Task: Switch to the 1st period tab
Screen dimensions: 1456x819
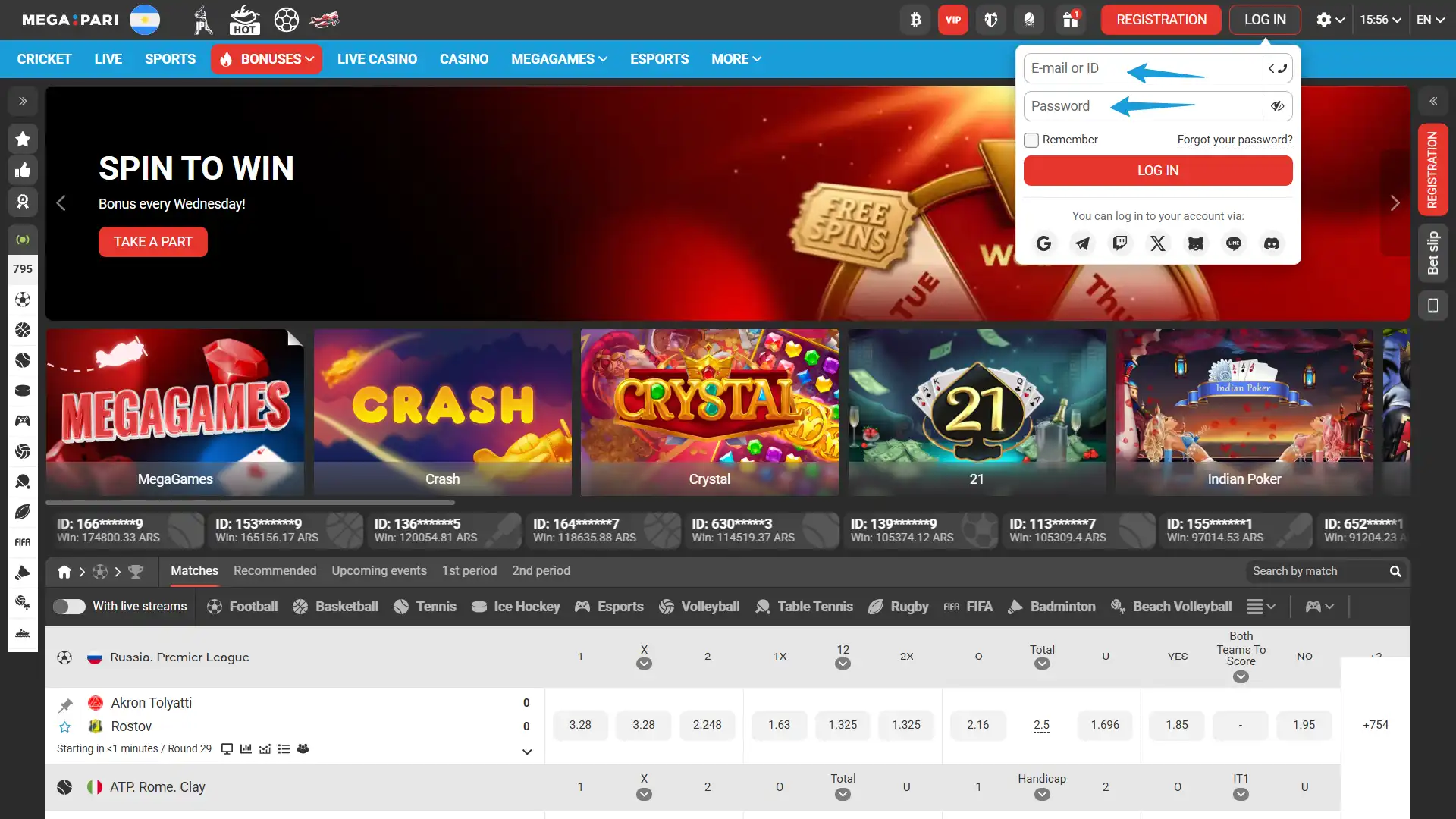Action: (x=469, y=571)
